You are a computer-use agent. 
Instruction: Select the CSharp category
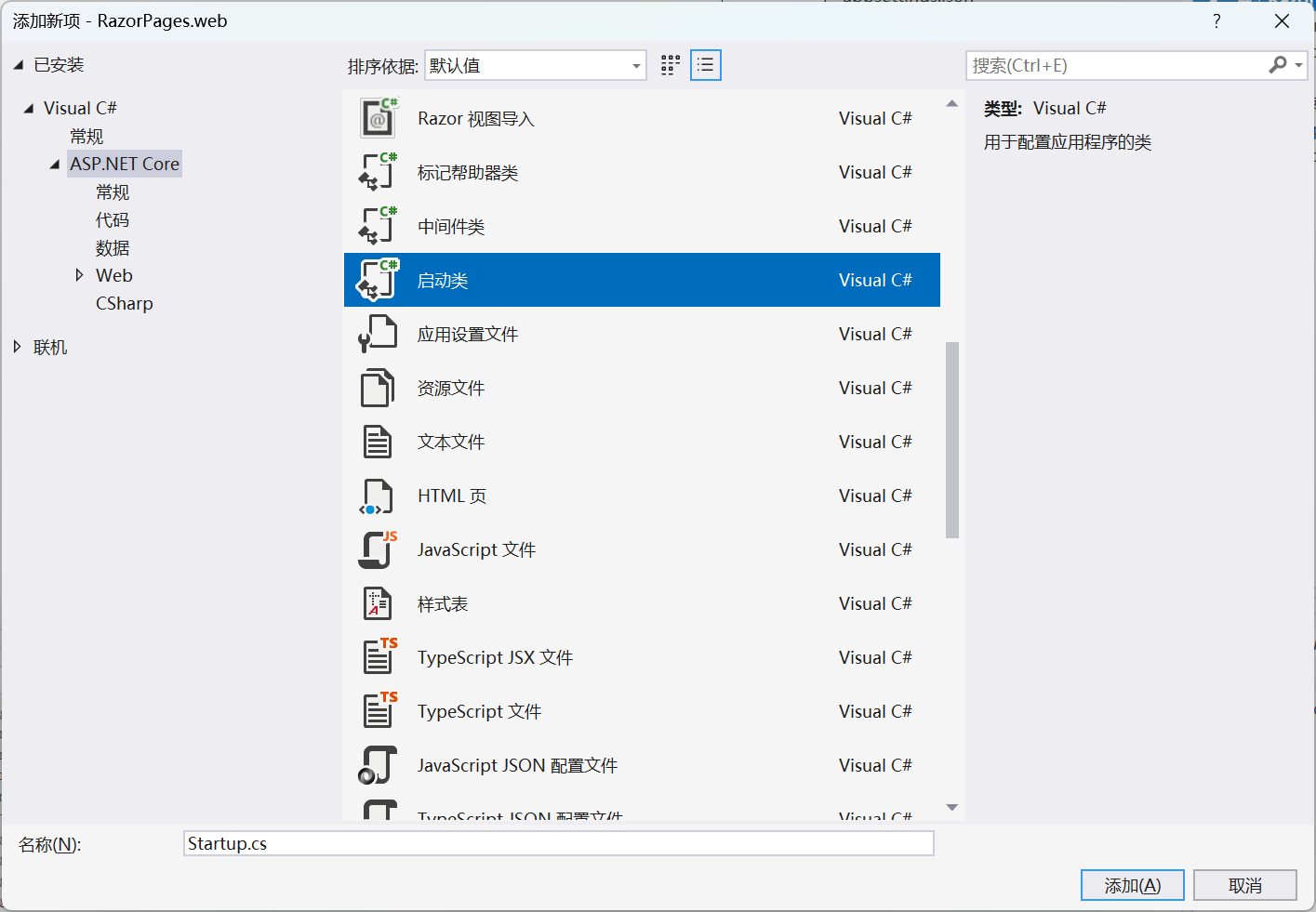(x=125, y=303)
